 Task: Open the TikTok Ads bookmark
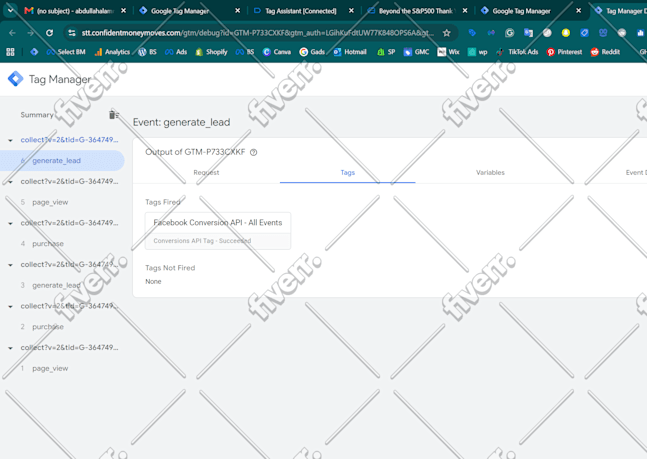517,52
